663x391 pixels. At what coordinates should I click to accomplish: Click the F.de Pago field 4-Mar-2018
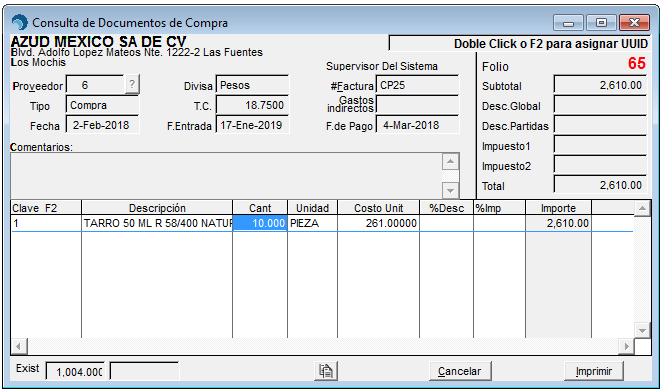coord(417,125)
